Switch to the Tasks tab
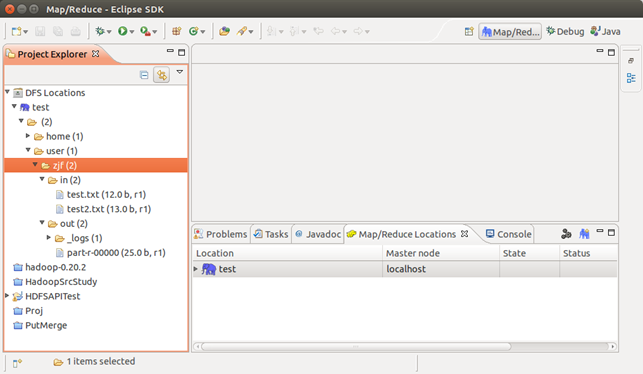The image size is (643, 374). 271,234
